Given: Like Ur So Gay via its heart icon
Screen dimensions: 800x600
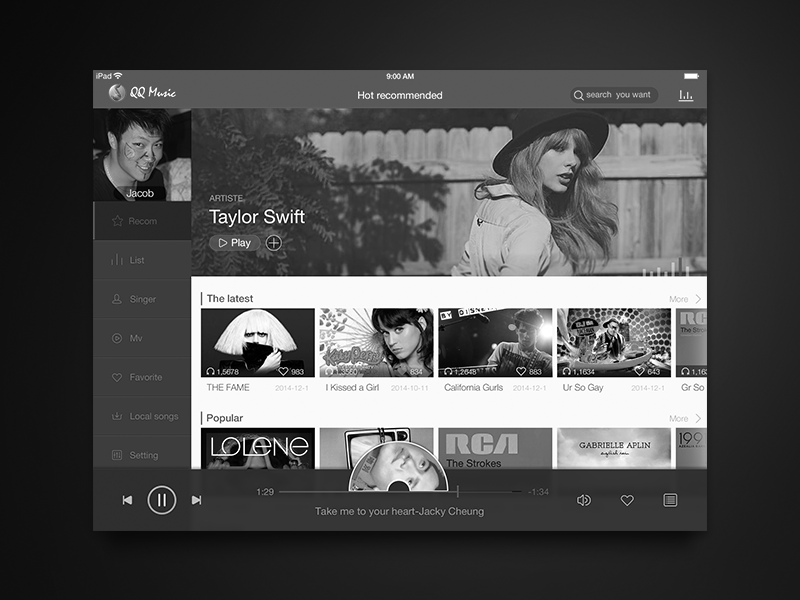Looking at the screenshot, I should tap(640, 371).
